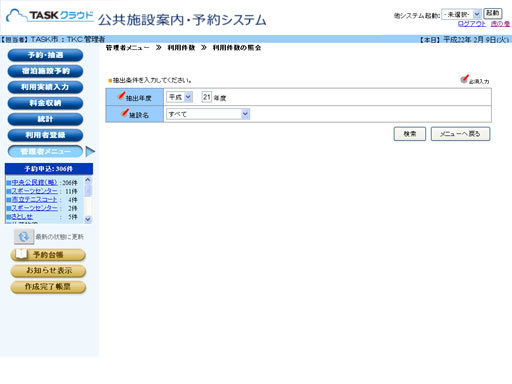Open the 施設名 dropdown showing すべて
The width and height of the screenshot is (512, 384).
point(208,114)
